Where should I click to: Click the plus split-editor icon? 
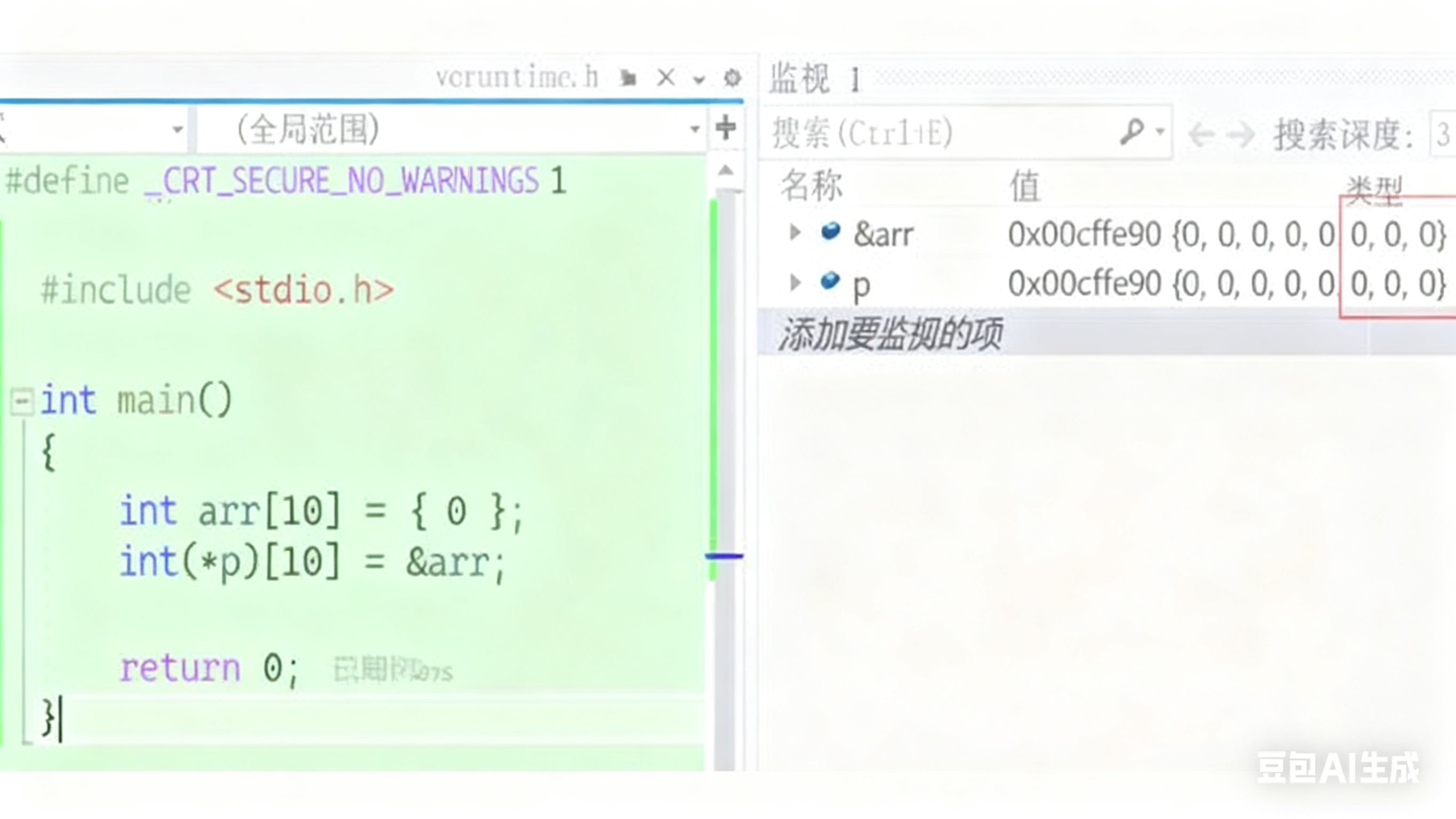tap(726, 128)
